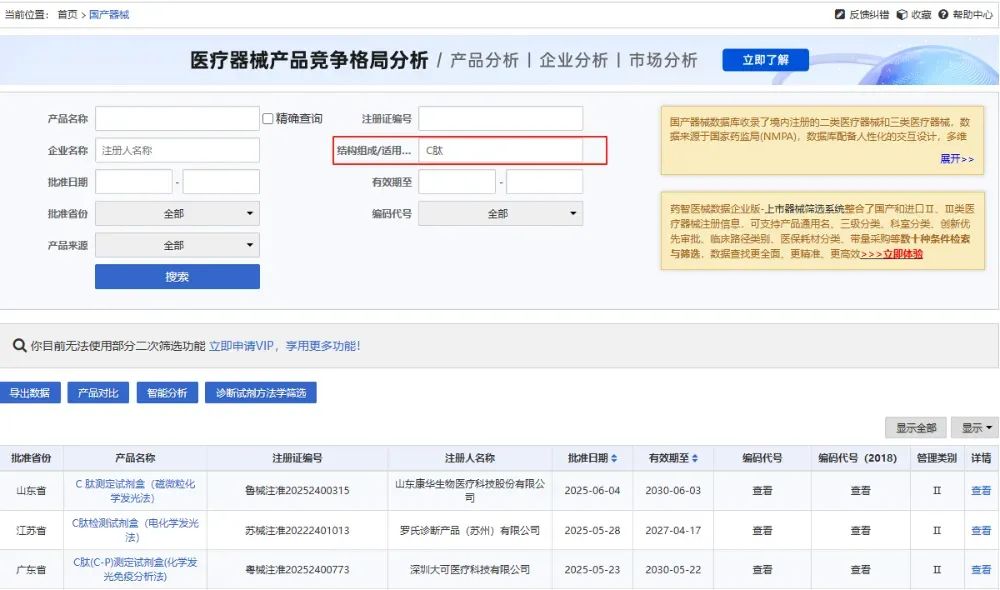Click the smart analysis button

(x=167, y=393)
